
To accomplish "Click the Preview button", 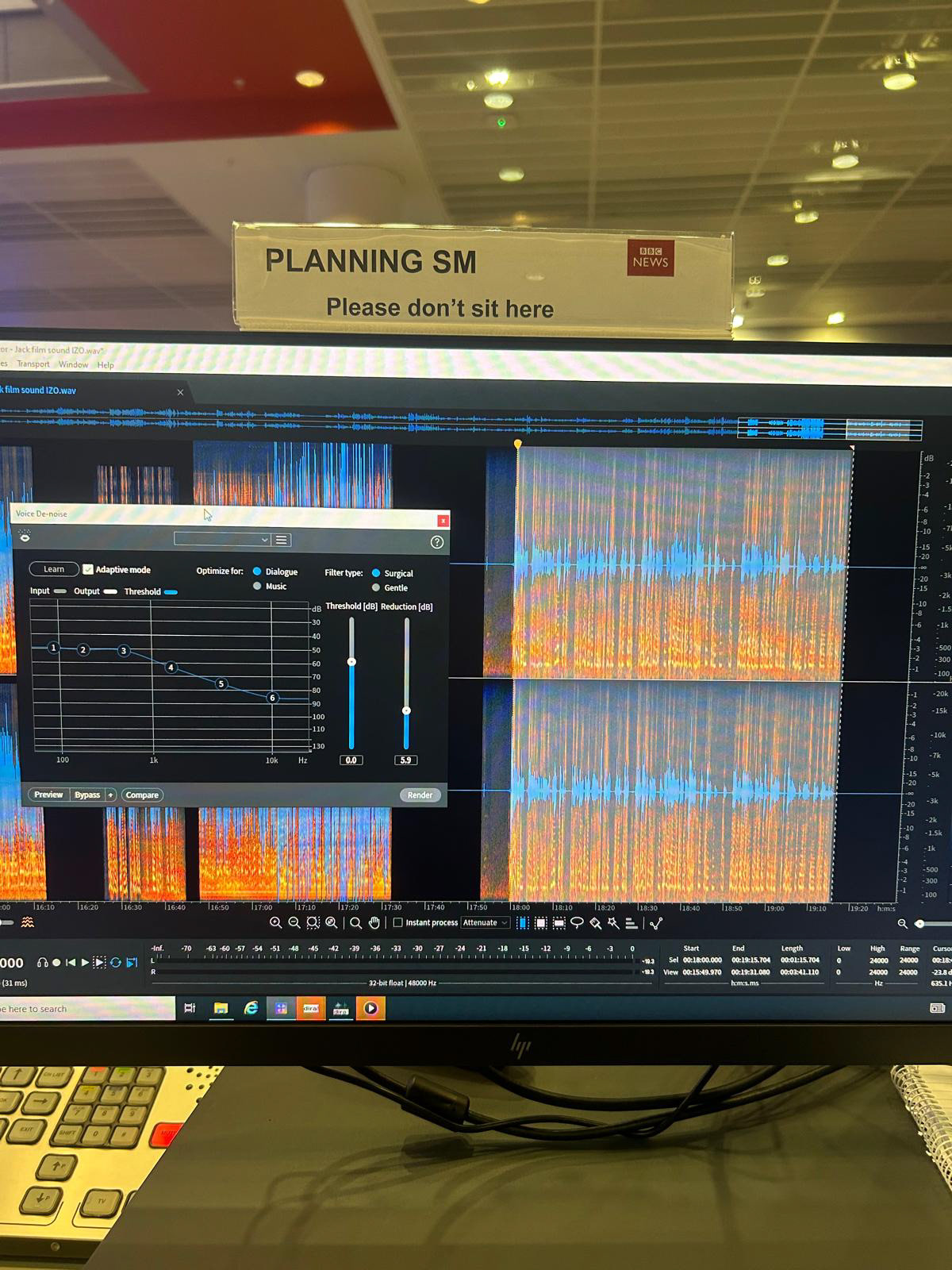I will tap(48, 795).
